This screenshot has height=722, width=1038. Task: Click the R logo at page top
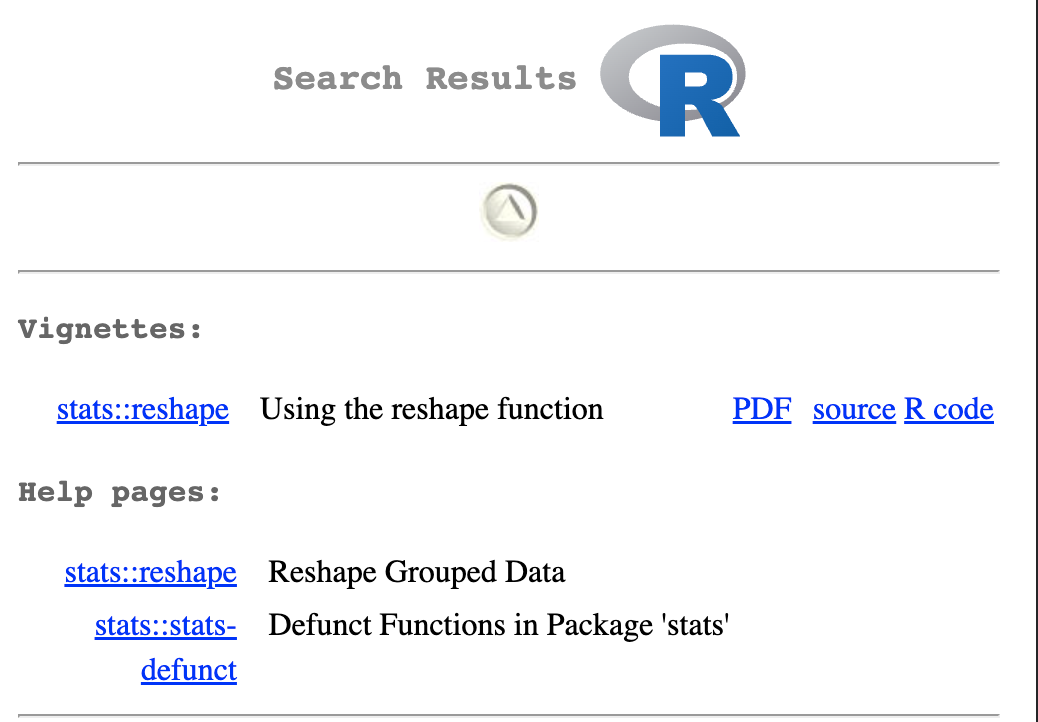click(672, 81)
